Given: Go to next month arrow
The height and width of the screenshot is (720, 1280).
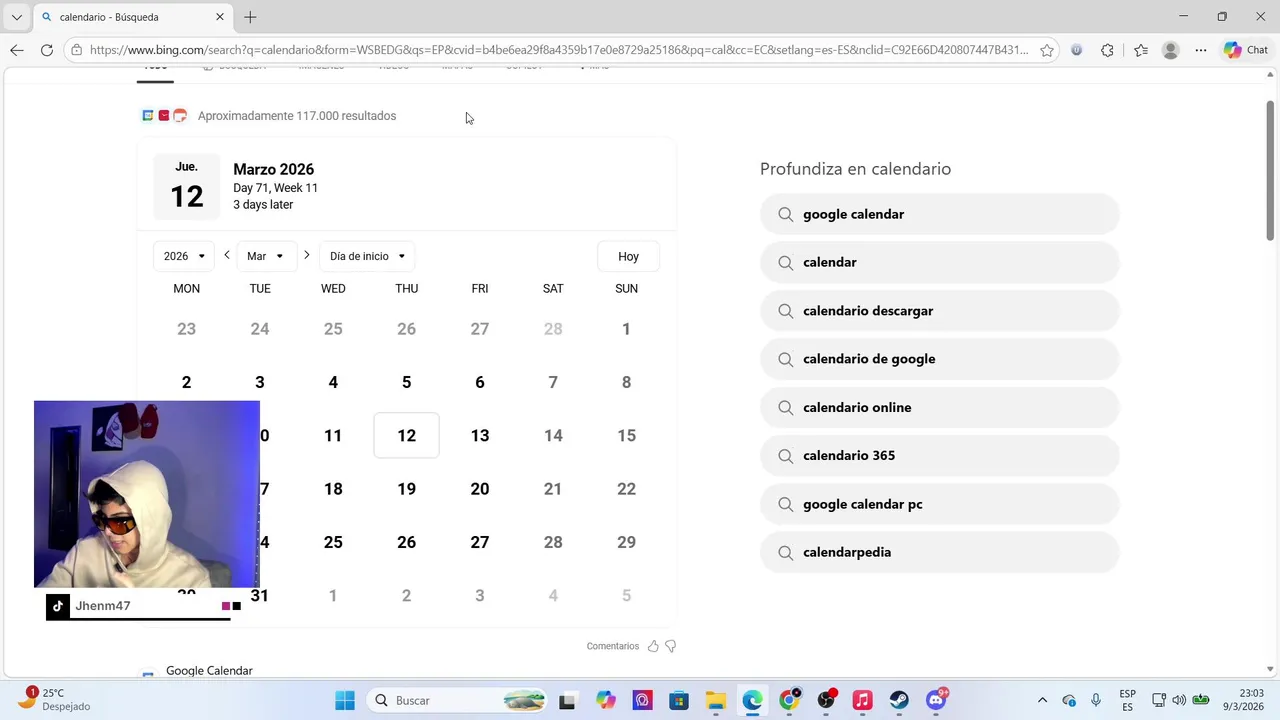Looking at the screenshot, I should pos(306,255).
